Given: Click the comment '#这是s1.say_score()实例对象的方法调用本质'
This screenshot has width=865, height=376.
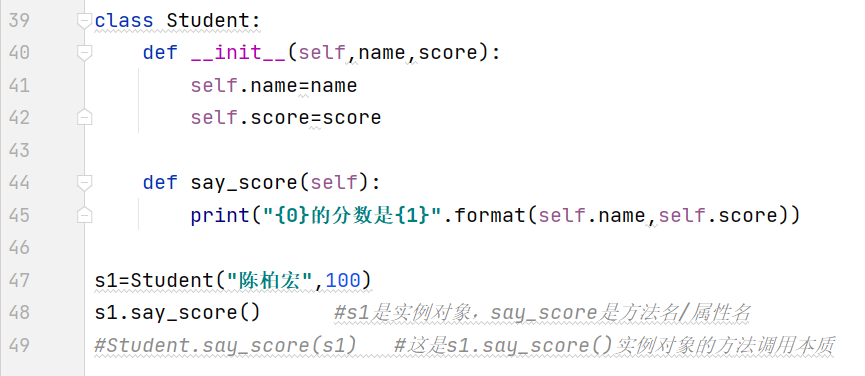Looking at the screenshot, I should click(615, 345).
